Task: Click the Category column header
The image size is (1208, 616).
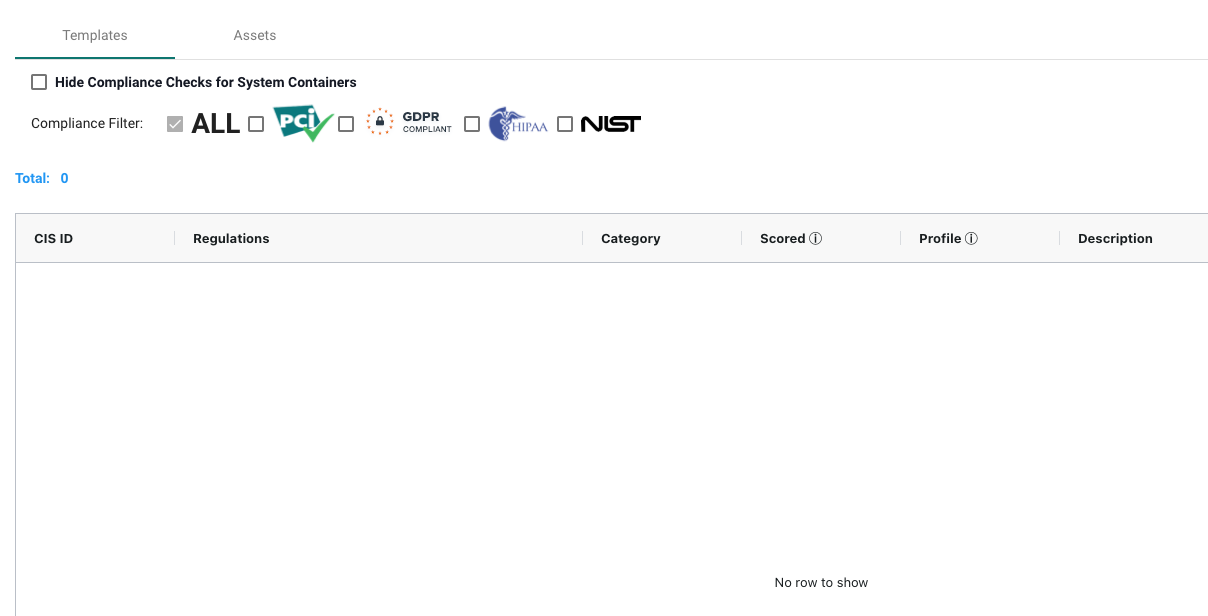Action: pyautogui.click(x=631, y=238)
